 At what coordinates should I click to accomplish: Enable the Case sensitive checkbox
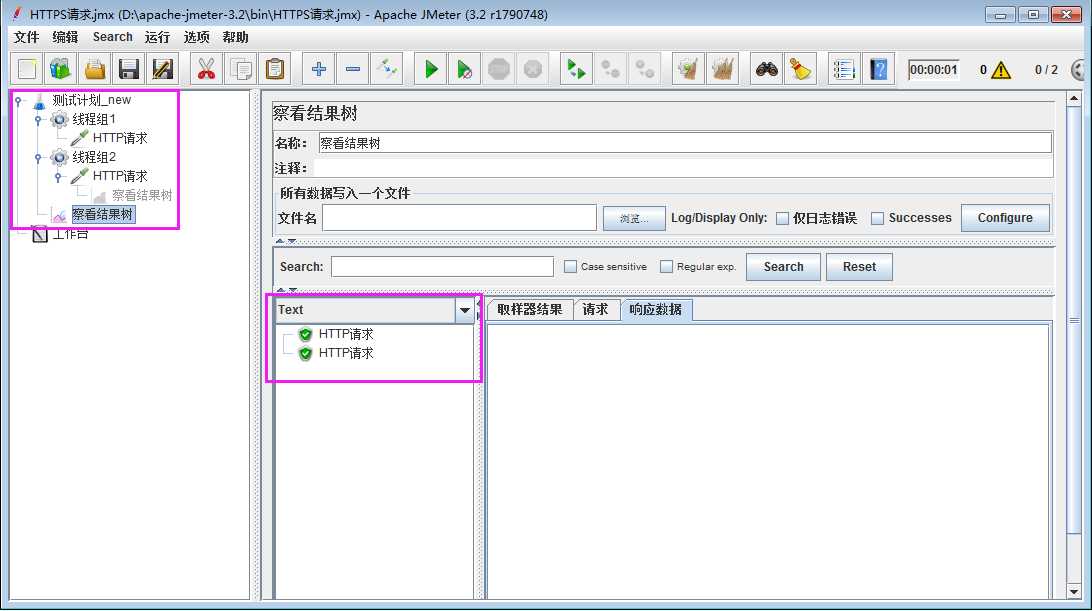570,266
